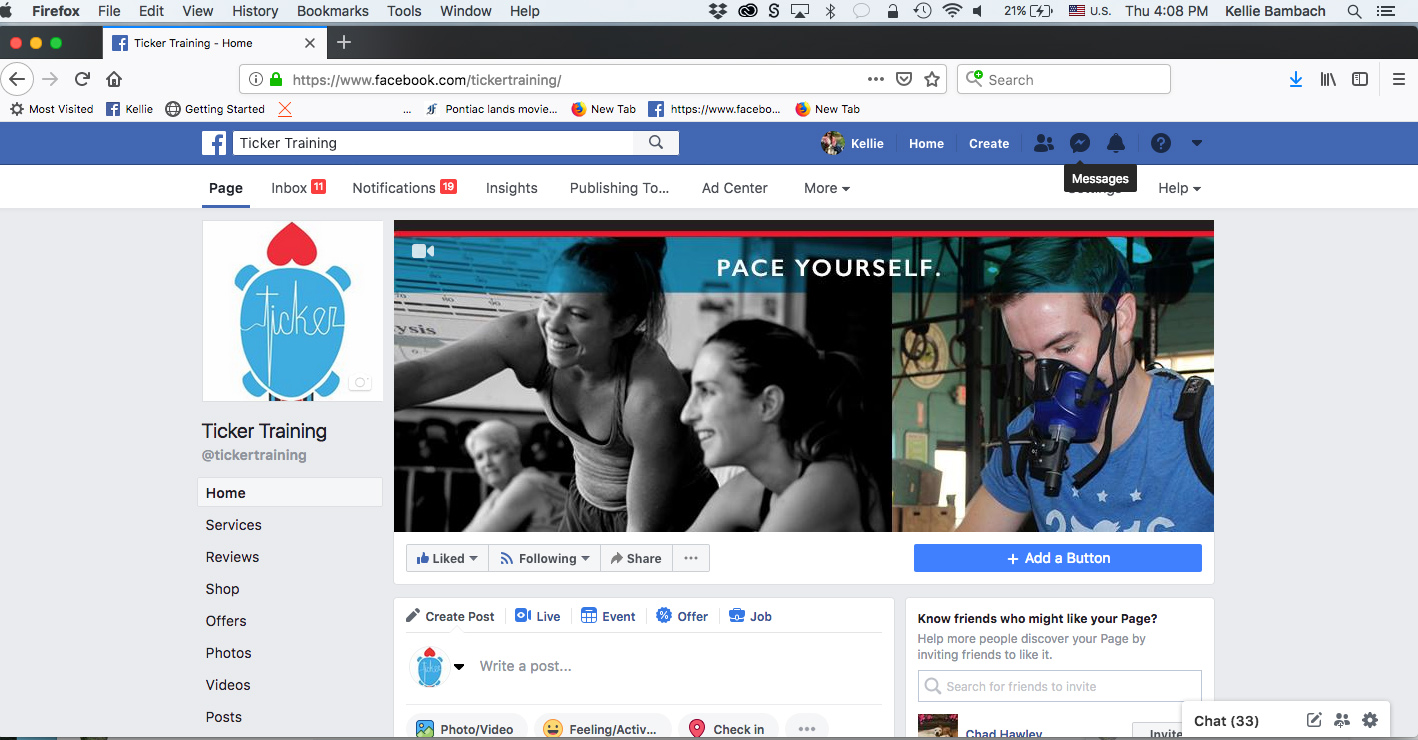Click the Share button

coord(636,558)
